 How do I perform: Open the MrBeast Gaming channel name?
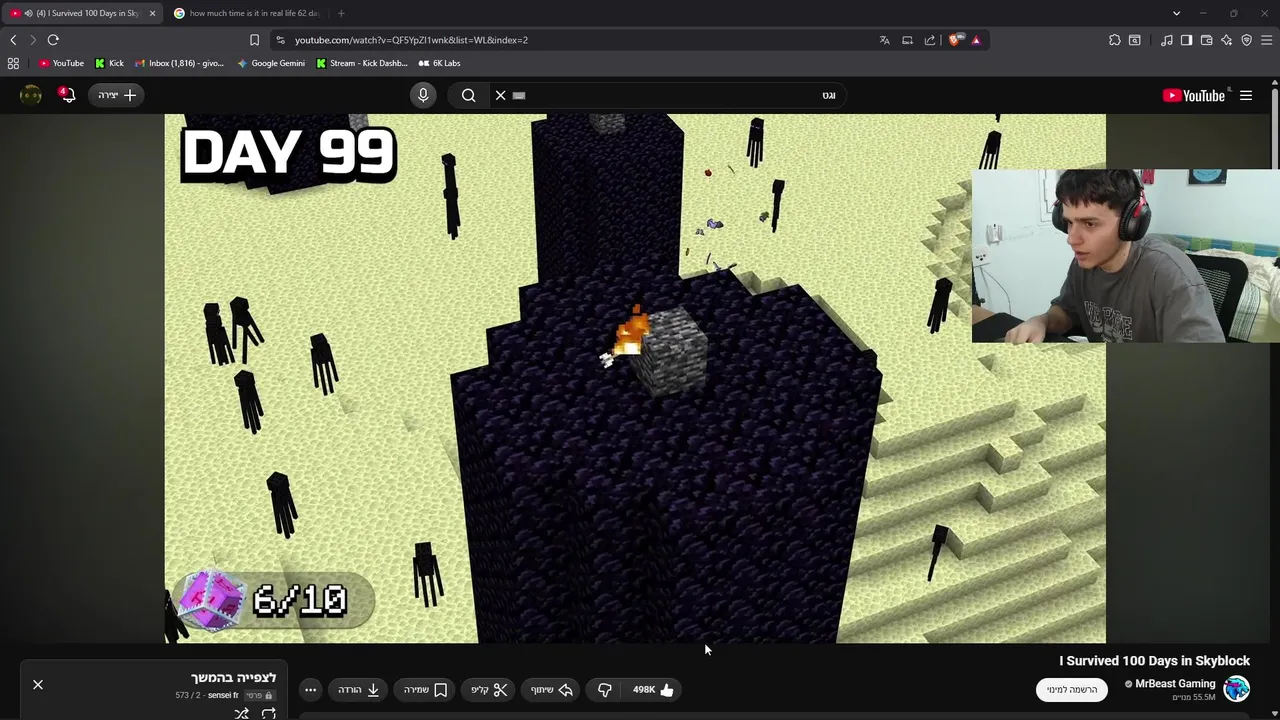click(1175, 684)
